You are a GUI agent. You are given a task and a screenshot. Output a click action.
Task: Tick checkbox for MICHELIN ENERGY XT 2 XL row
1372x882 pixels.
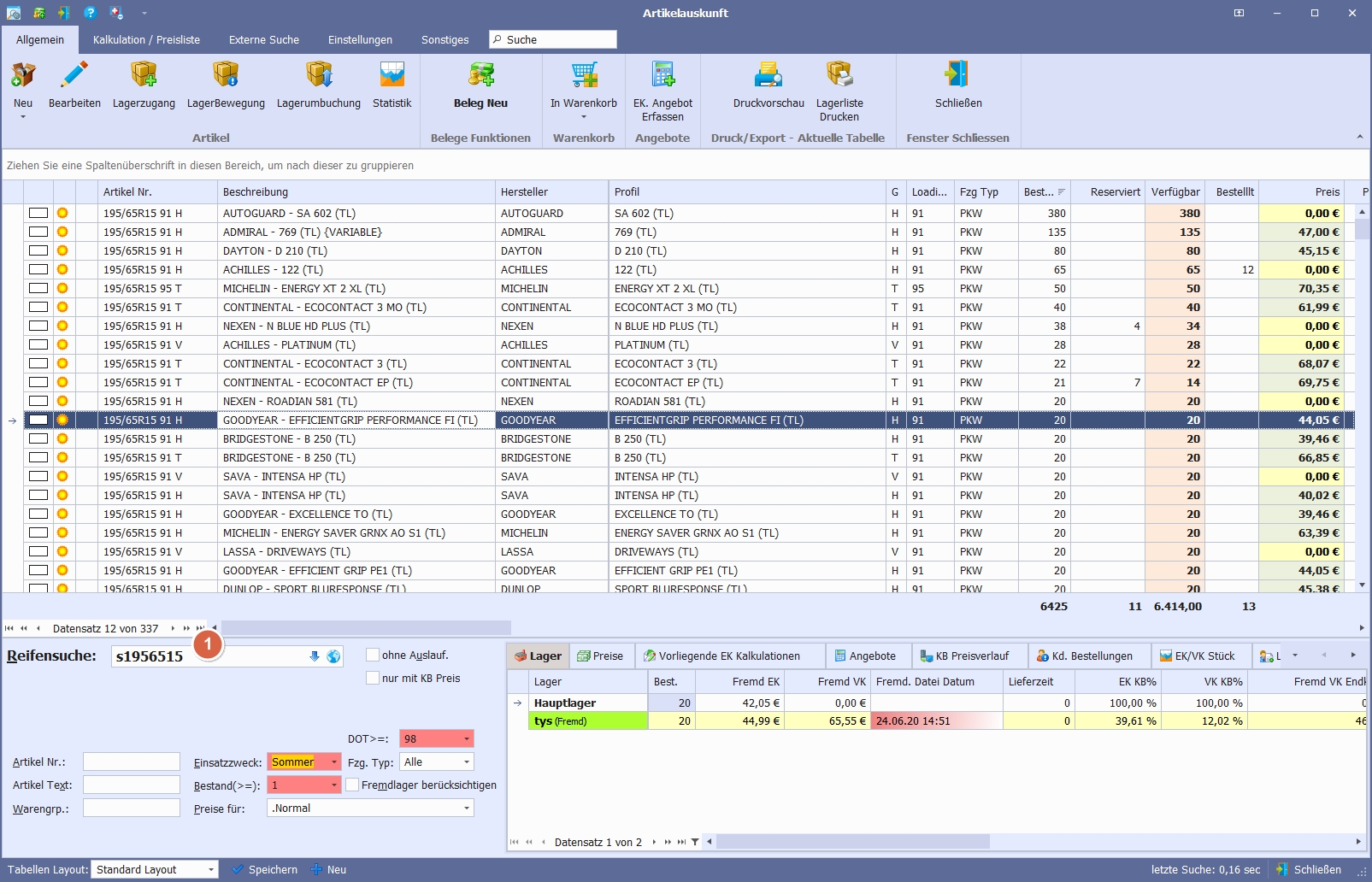point(38,288)
